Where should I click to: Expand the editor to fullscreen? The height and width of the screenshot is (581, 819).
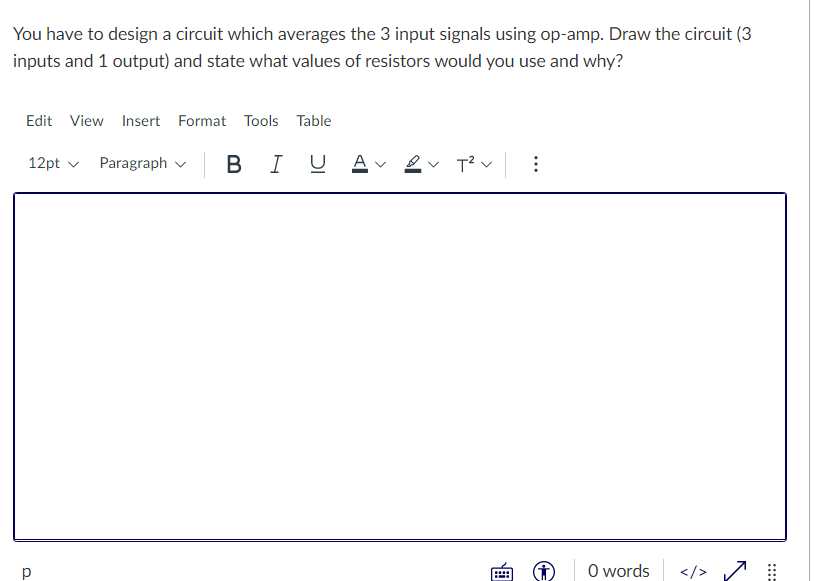[735, 571]
